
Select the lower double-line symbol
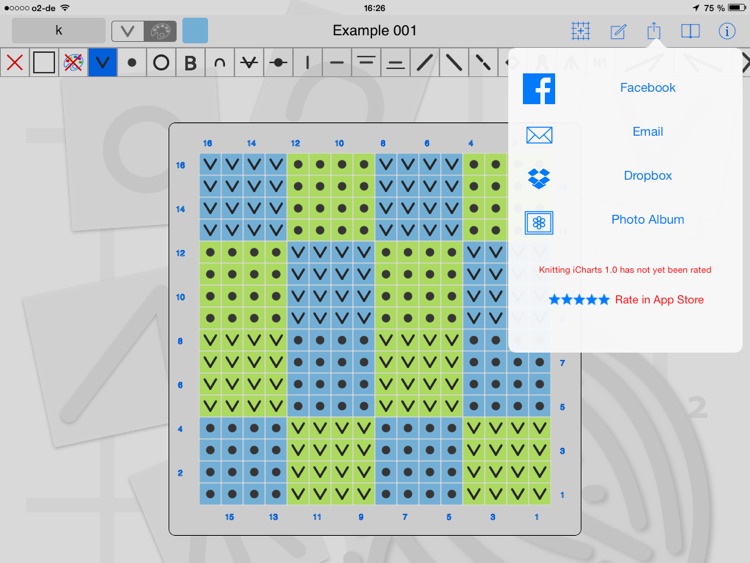click(x=395, y=63)
